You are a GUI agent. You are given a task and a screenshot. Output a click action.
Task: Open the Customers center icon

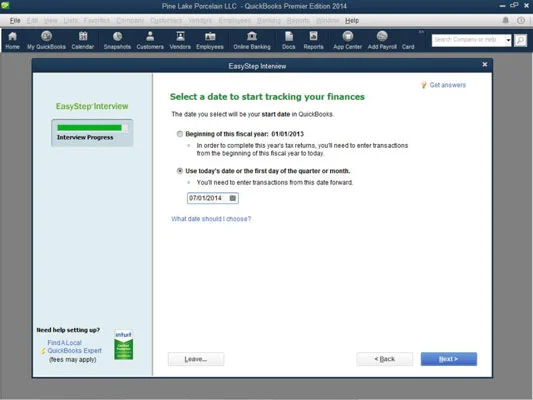point(150,40)
